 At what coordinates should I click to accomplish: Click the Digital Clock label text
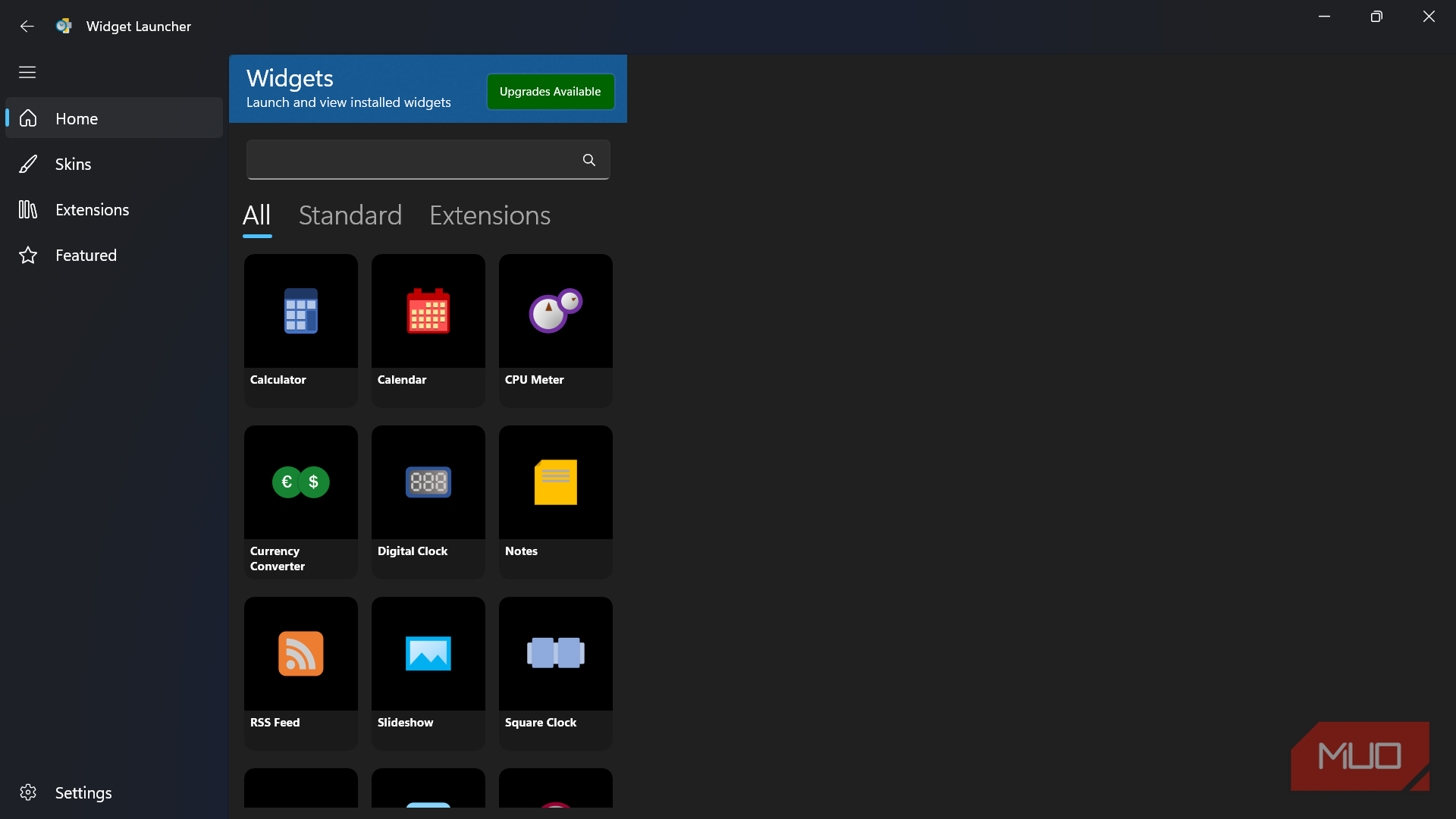click(413, 551)
